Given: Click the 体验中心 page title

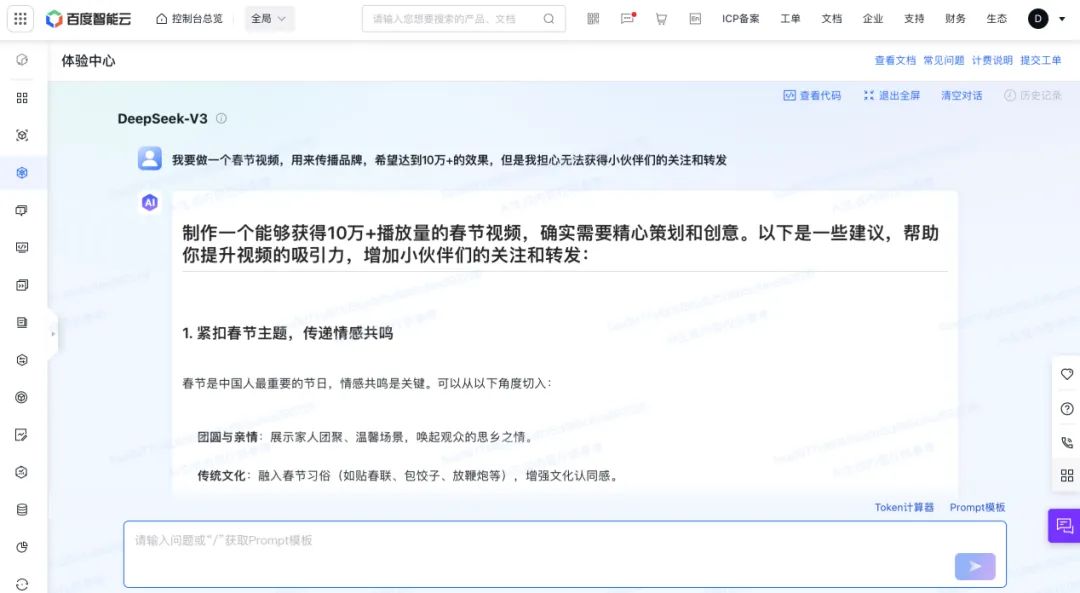Looking at the screenshot, I should pyautogui.click(x=88, y=61).
